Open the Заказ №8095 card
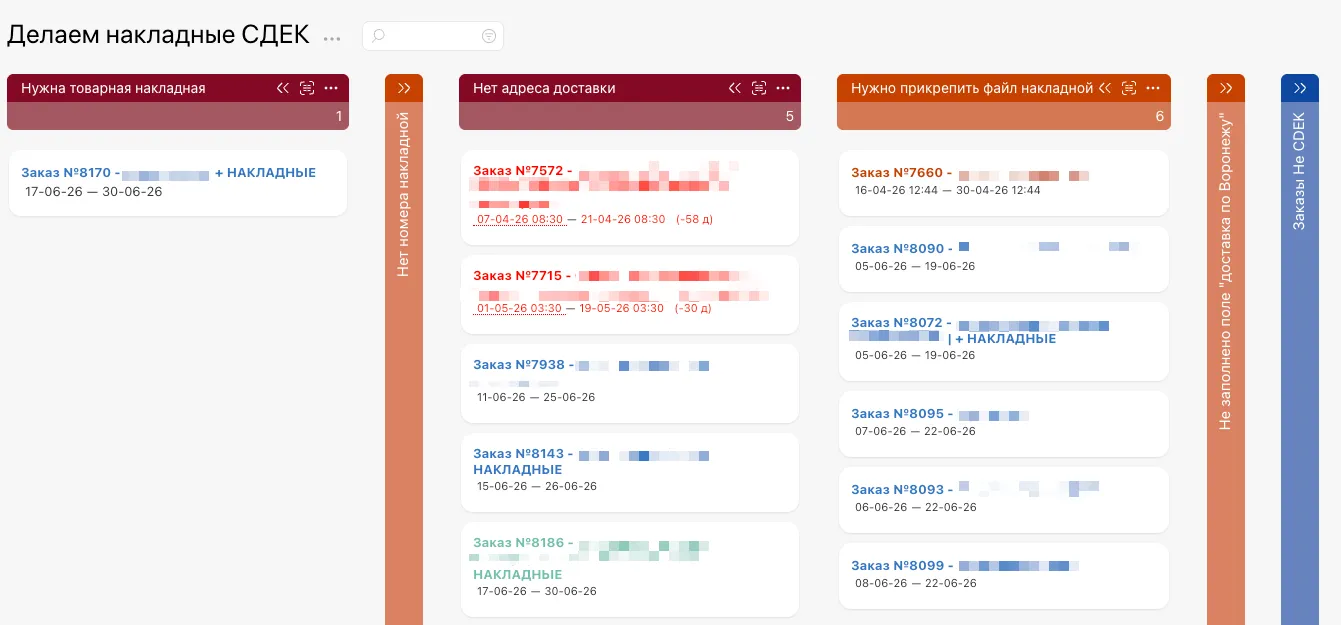This screenshot has height=625, width=1341. (x=1004, y=423)
